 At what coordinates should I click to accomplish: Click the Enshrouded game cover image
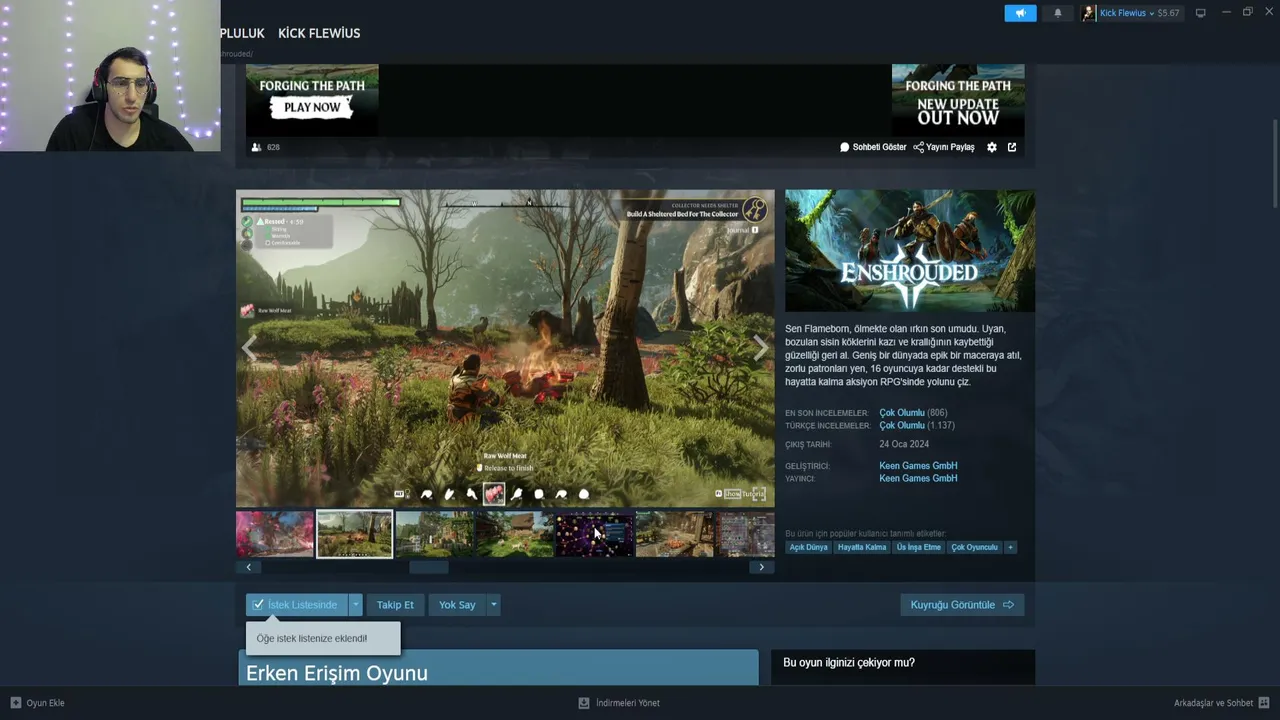[910, 251]
